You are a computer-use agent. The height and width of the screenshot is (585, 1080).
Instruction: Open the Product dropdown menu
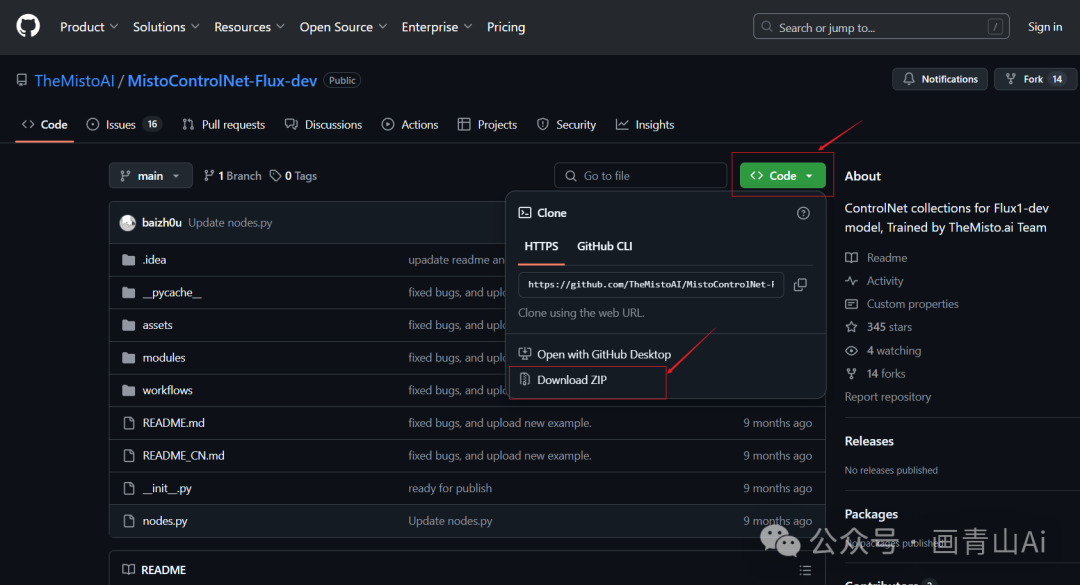pos(89,27)
